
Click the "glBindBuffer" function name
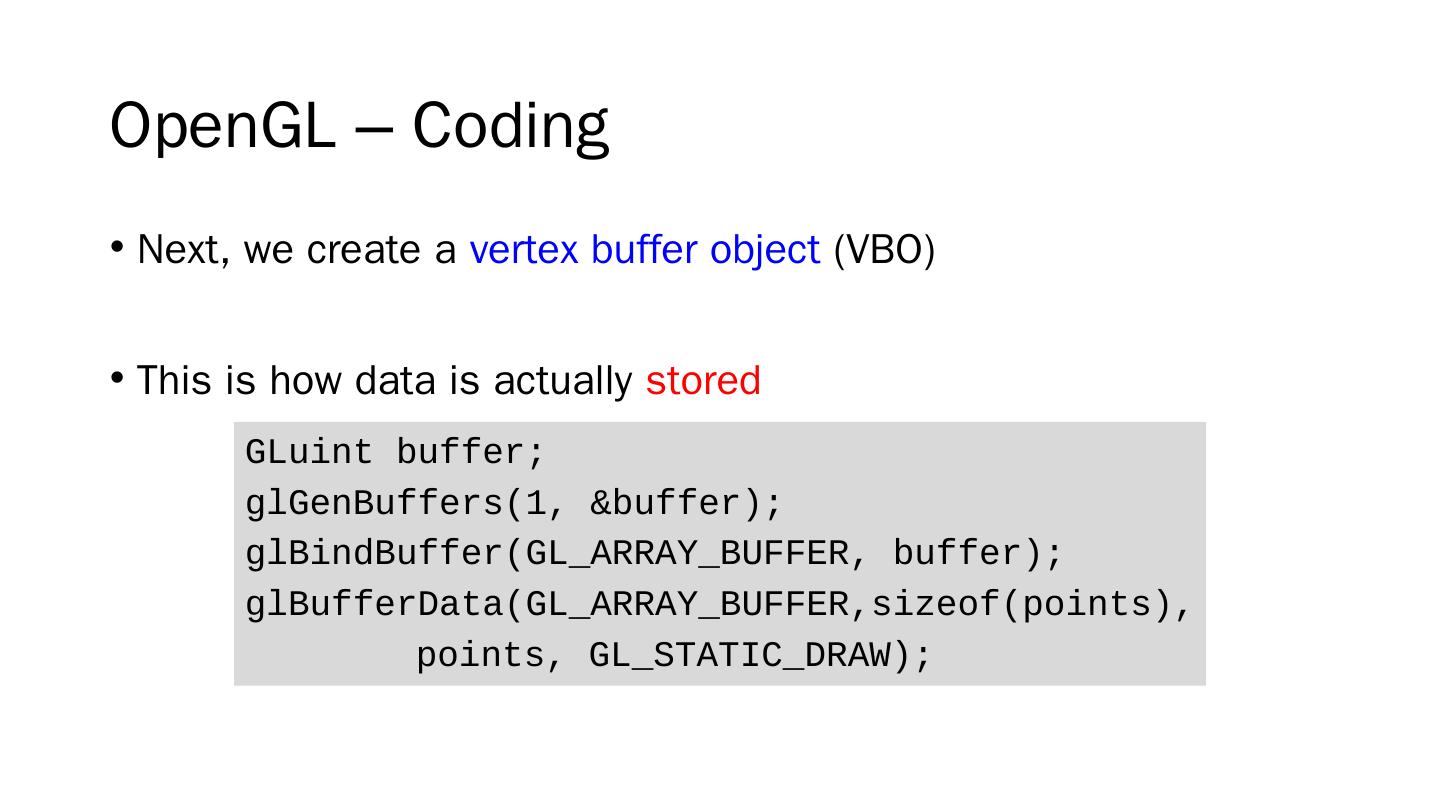pos(375,554)
